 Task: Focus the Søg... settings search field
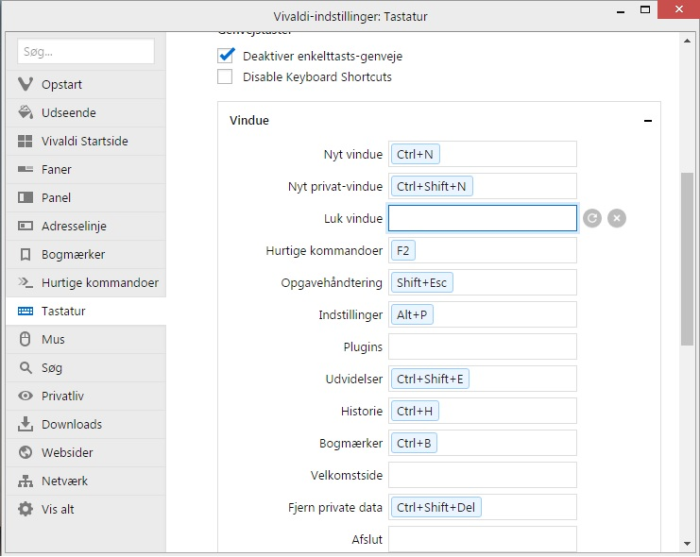tap(86, 52)
